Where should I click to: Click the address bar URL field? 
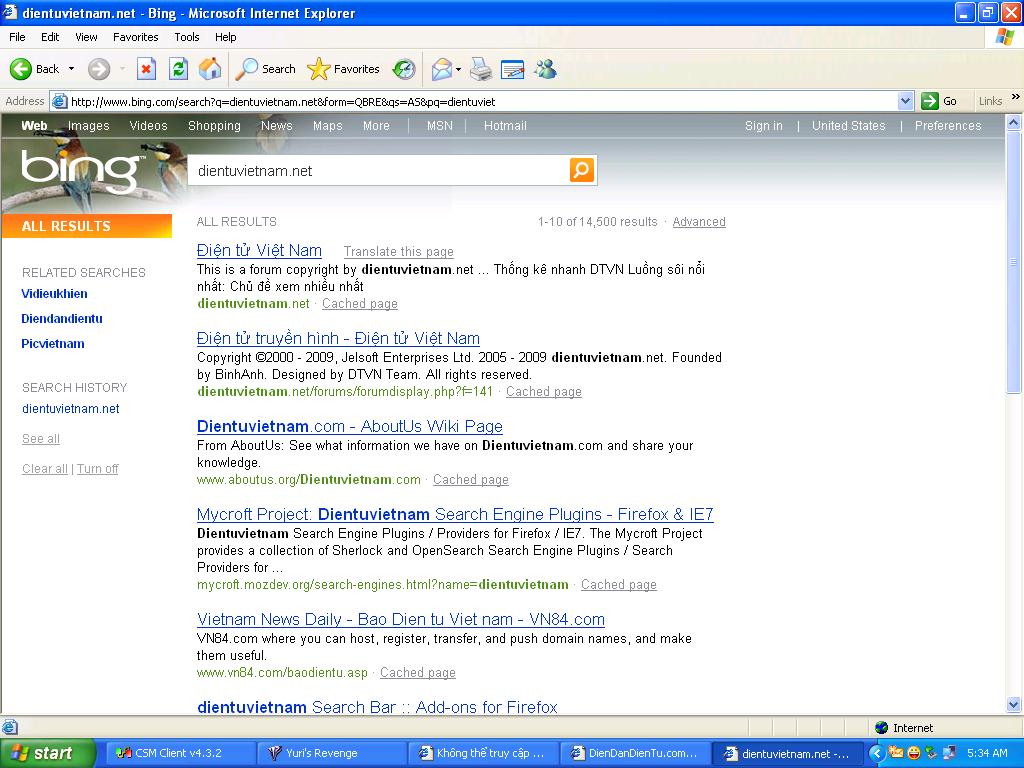point(483,101)
